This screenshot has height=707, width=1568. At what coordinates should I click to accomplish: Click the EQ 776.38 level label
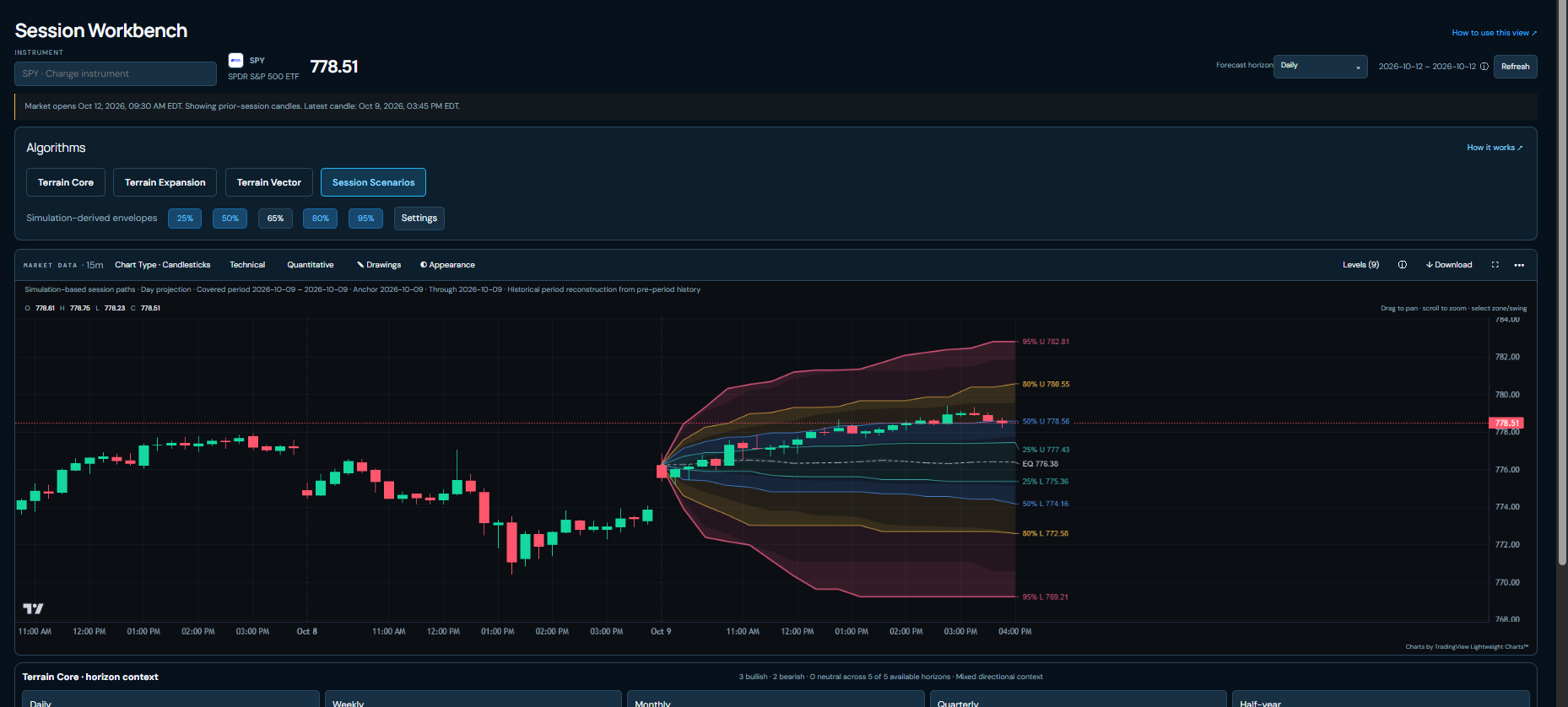click(1041, 464)
